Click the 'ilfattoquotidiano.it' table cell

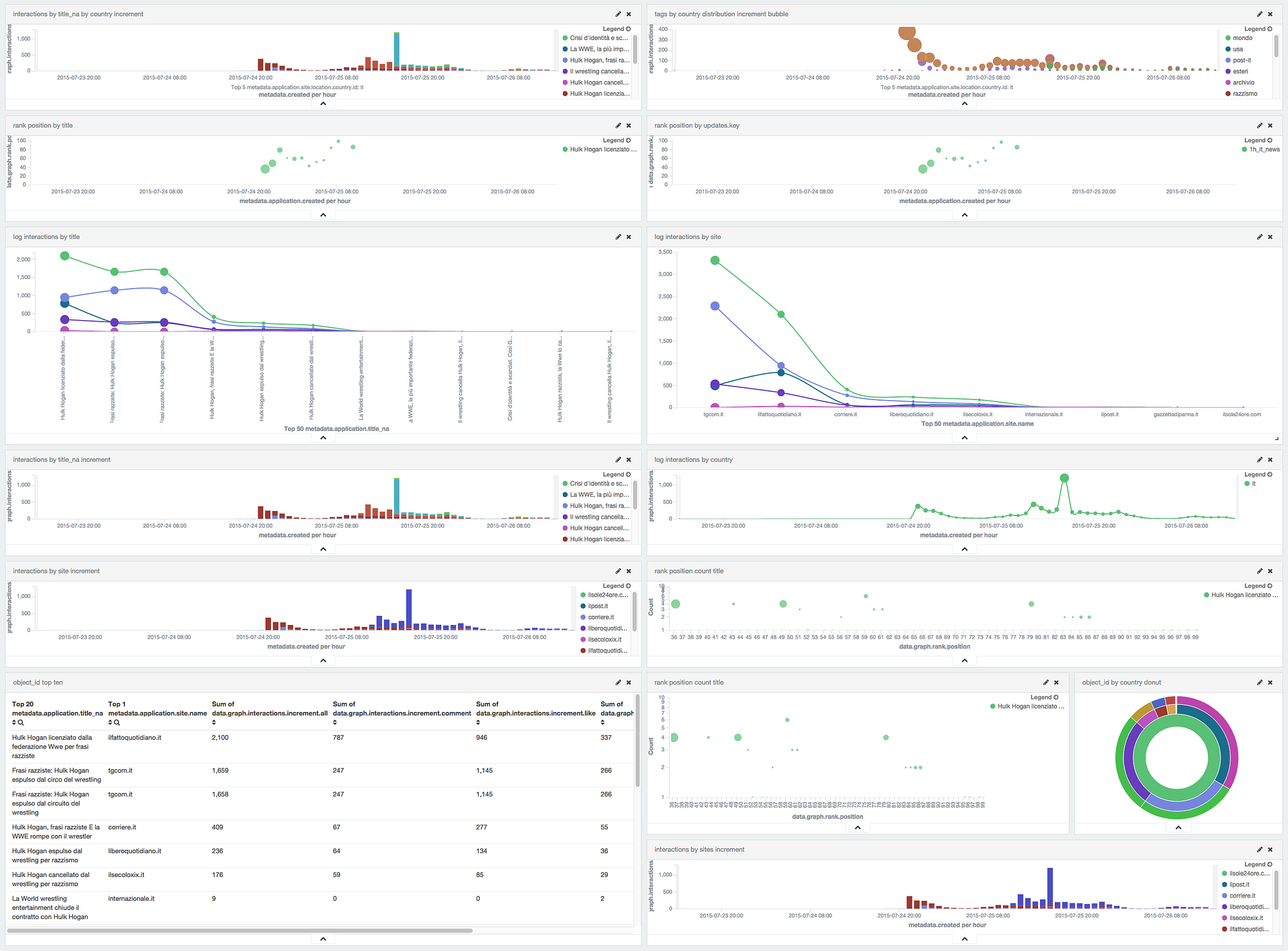click(135, 738)
